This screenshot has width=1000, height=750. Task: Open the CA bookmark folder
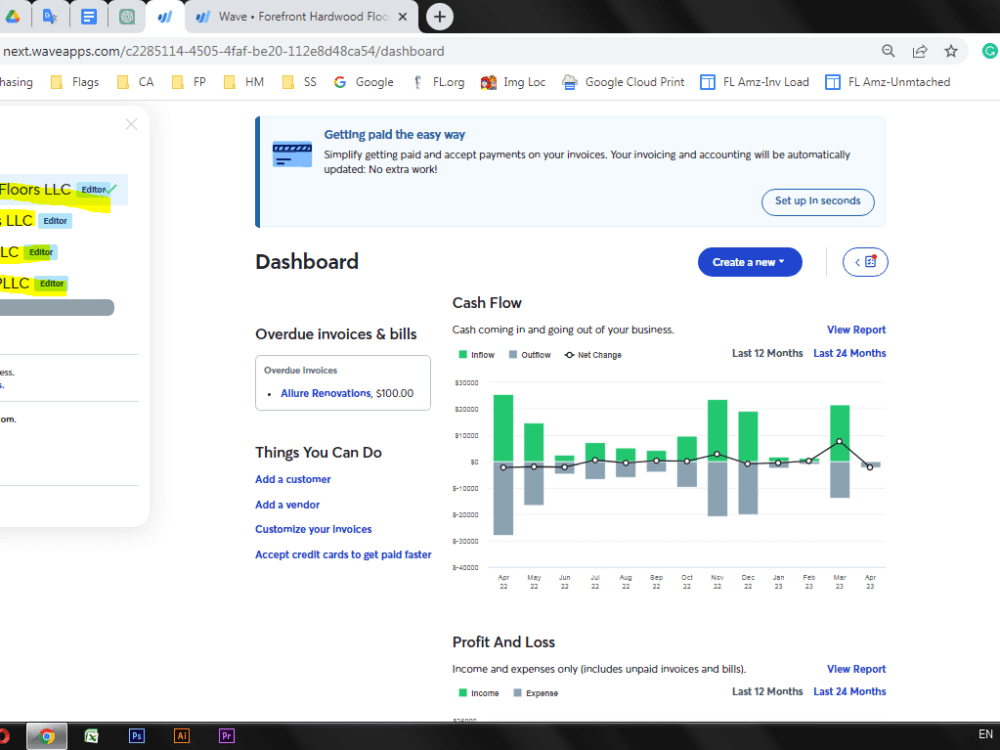(x=136, y=82)
